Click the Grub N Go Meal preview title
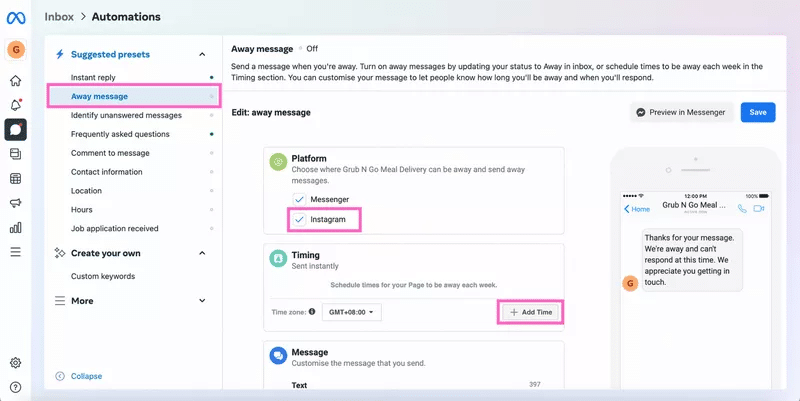 [694, 205]
